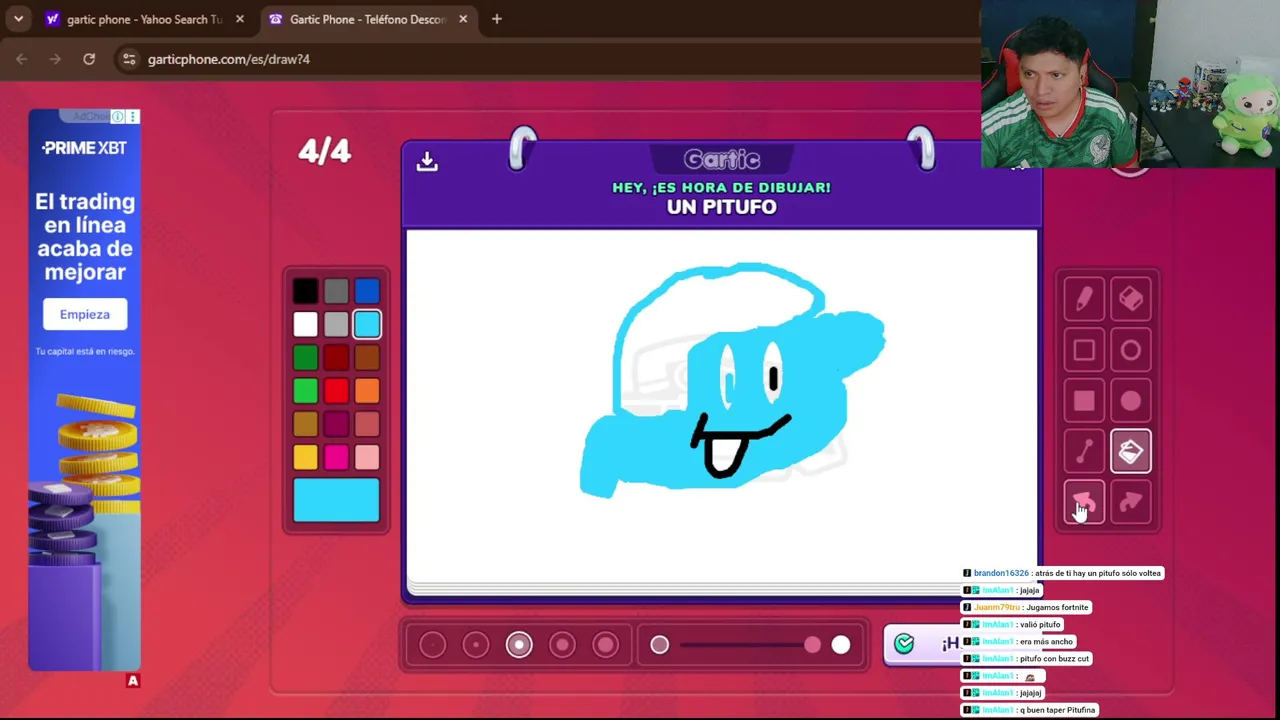The image size is (1280, 720).
Task: Go back to the previous page
Action: click(x=22, y=59)
